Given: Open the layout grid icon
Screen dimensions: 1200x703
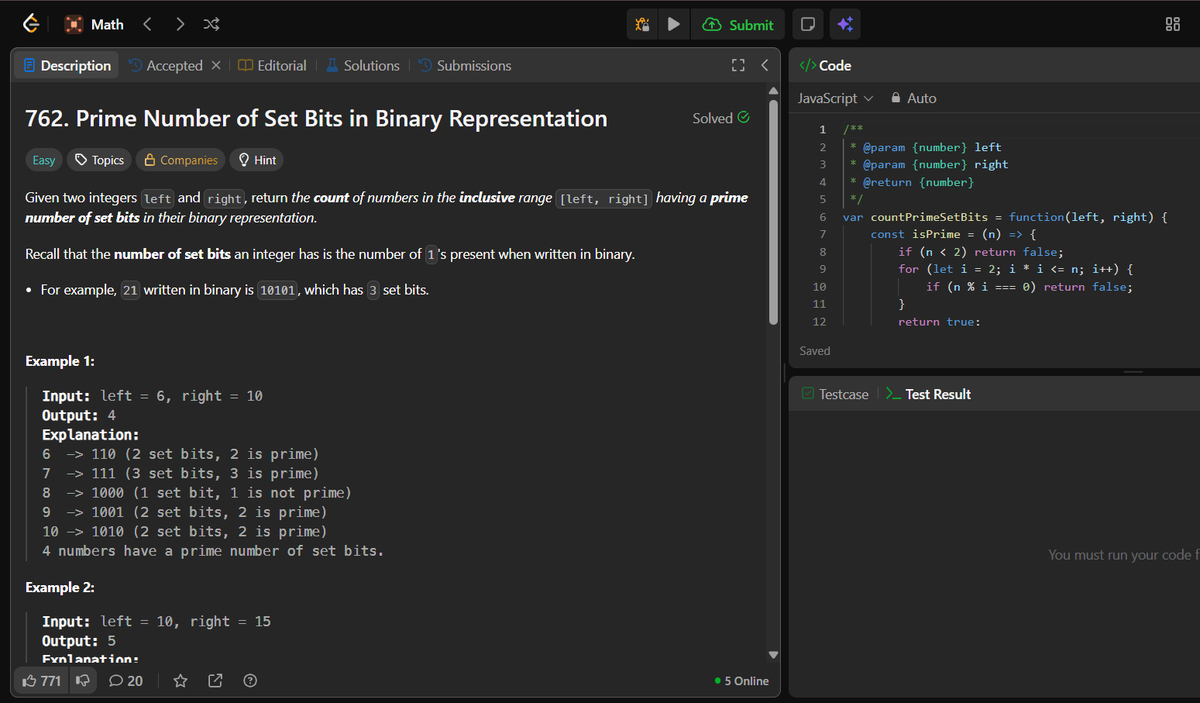Looking at the screenshot, I should (x=1174, y=25).
